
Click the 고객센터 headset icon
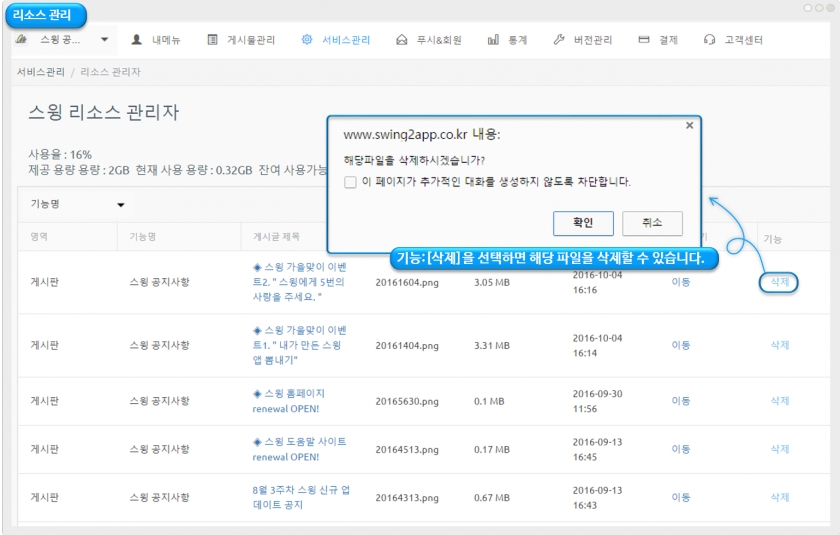pos(709,40)
